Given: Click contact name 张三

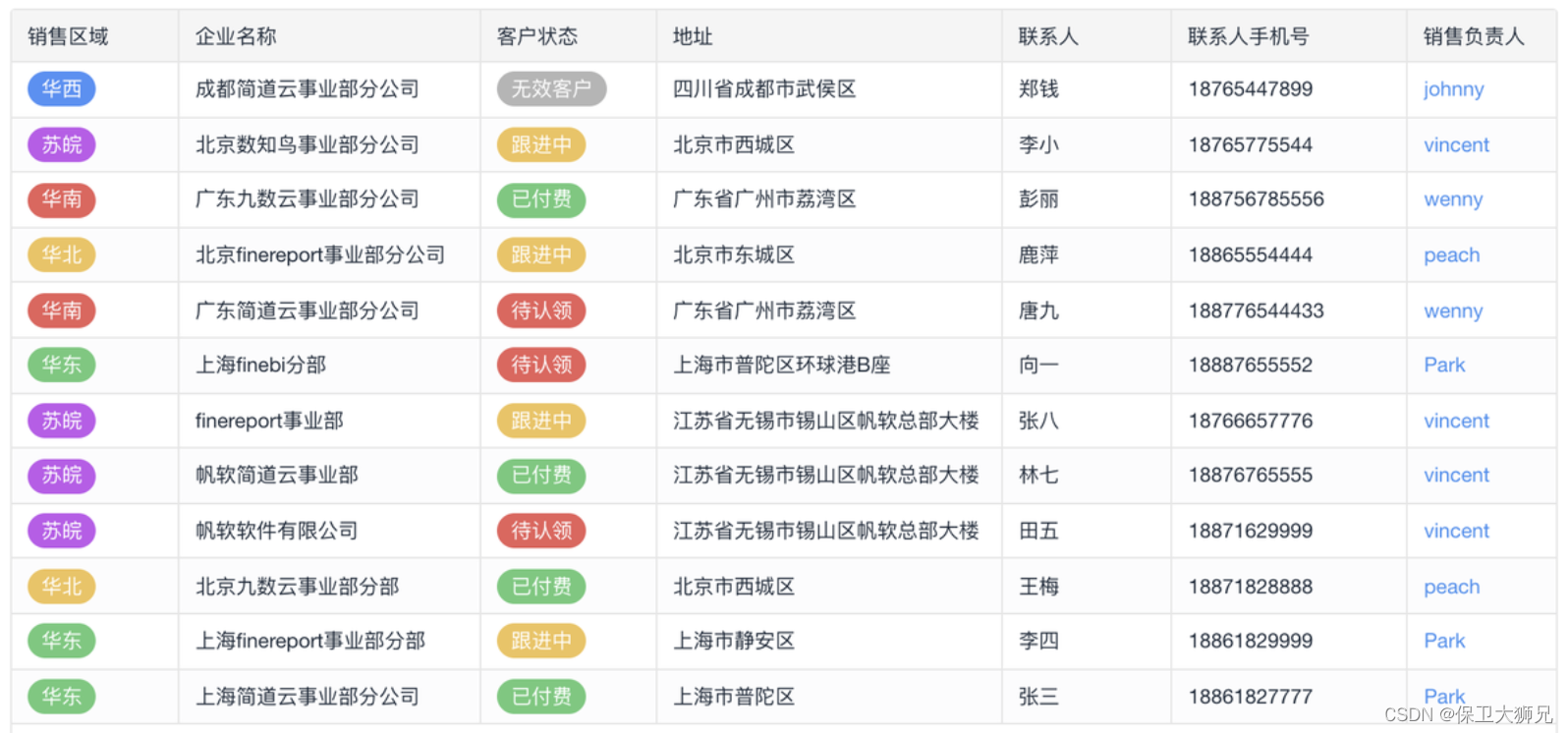Looking at the screenshot, I should tap(1038, 697).
